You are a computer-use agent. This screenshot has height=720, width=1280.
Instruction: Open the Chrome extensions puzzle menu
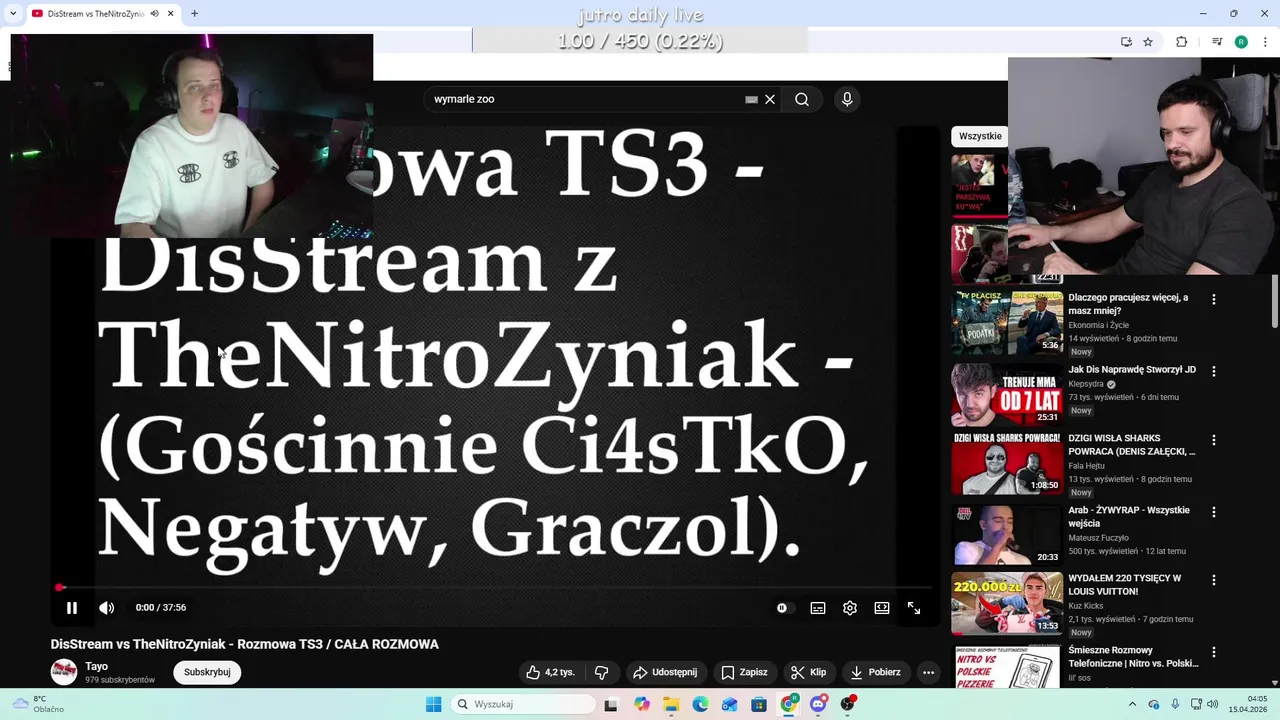[1181, 42]
